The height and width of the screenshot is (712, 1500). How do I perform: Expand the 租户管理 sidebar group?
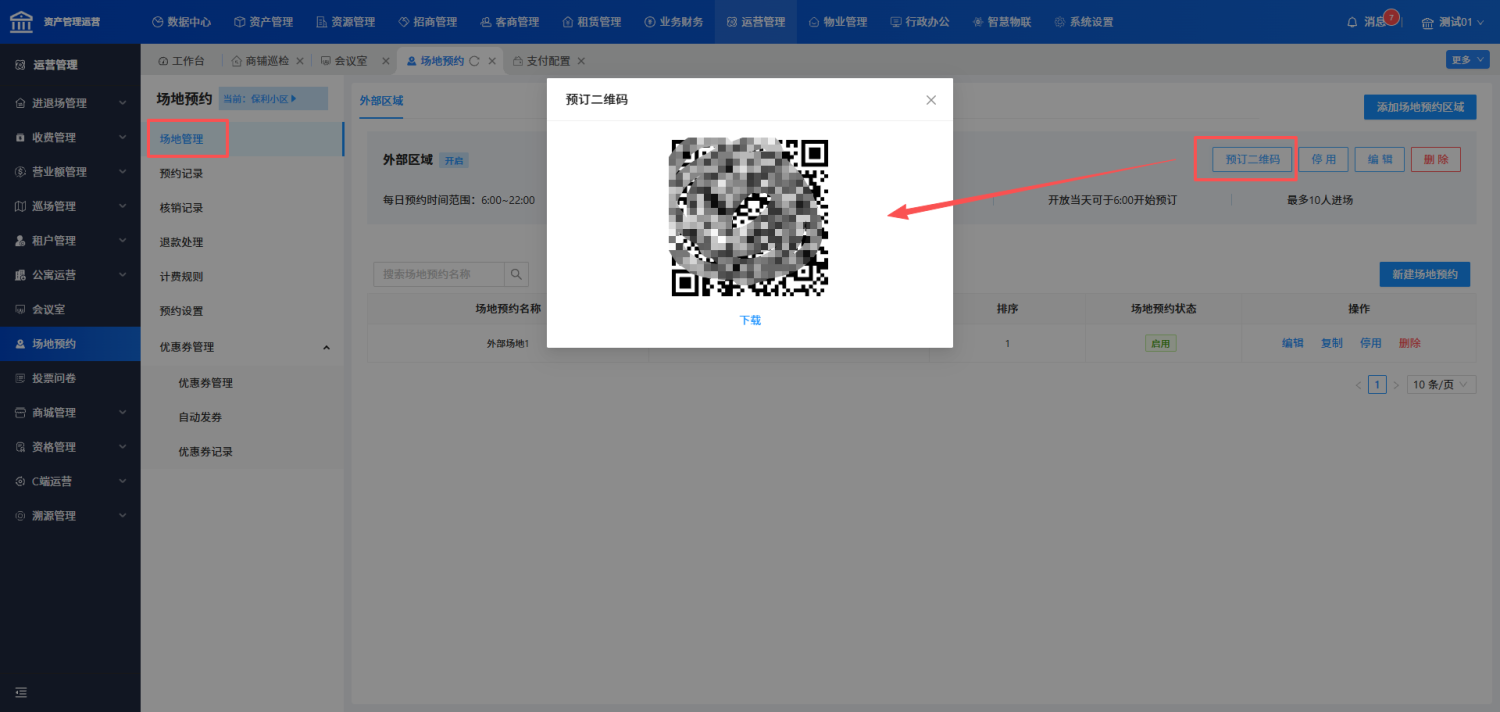click(70, 241)
